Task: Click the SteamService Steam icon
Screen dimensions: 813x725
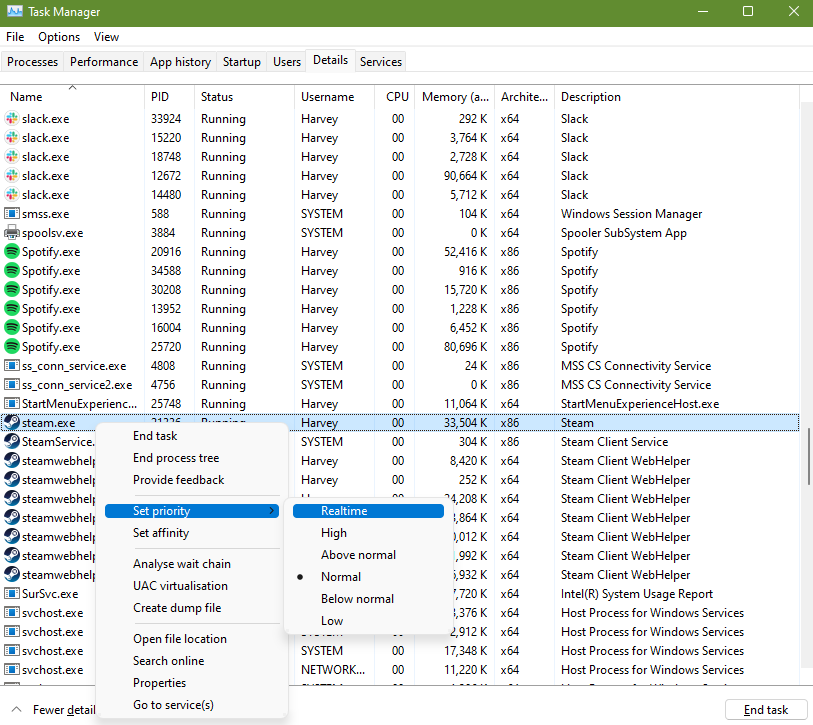Action: [x=11, y=442]
